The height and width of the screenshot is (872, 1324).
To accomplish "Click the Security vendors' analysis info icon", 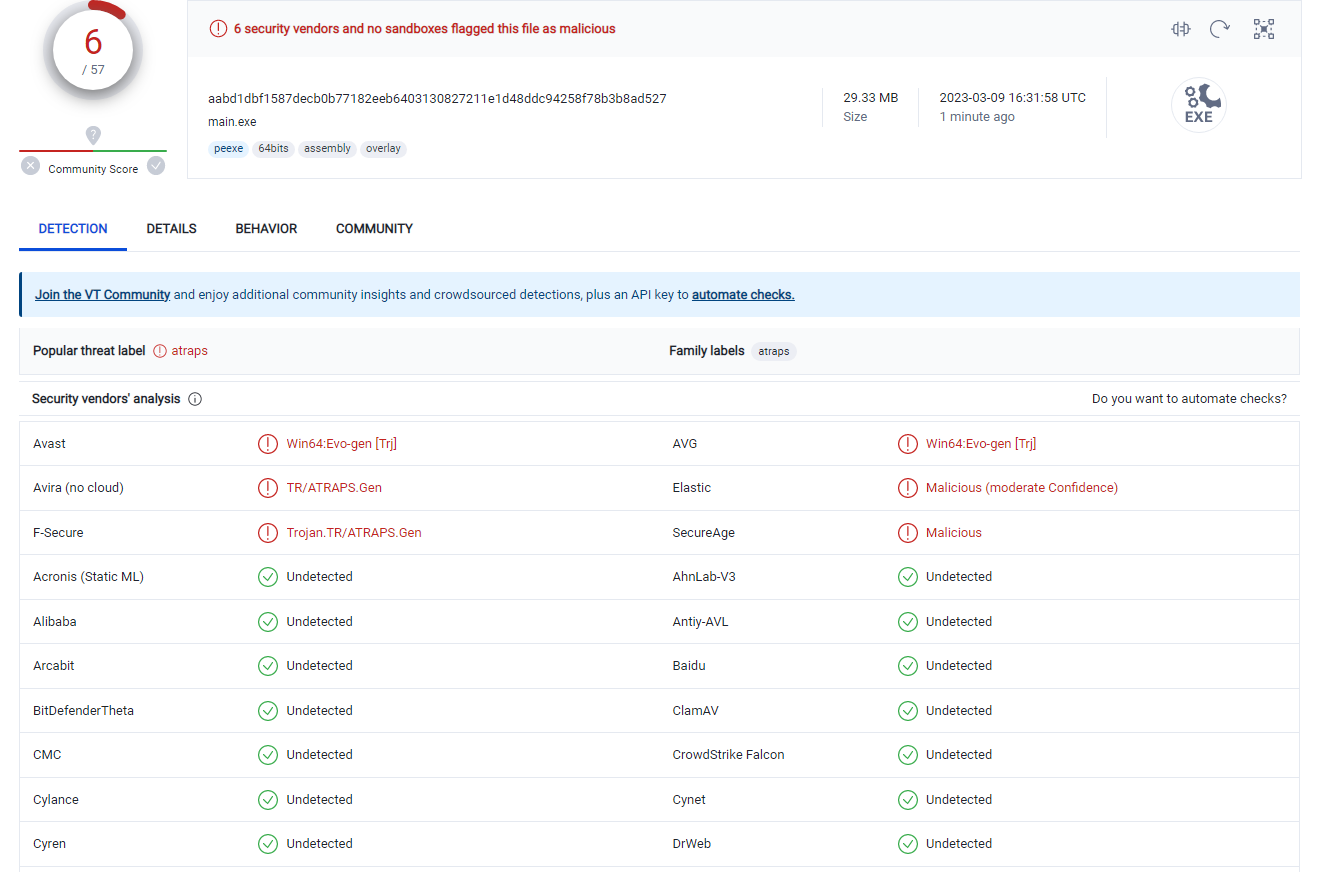I will 195,399.
